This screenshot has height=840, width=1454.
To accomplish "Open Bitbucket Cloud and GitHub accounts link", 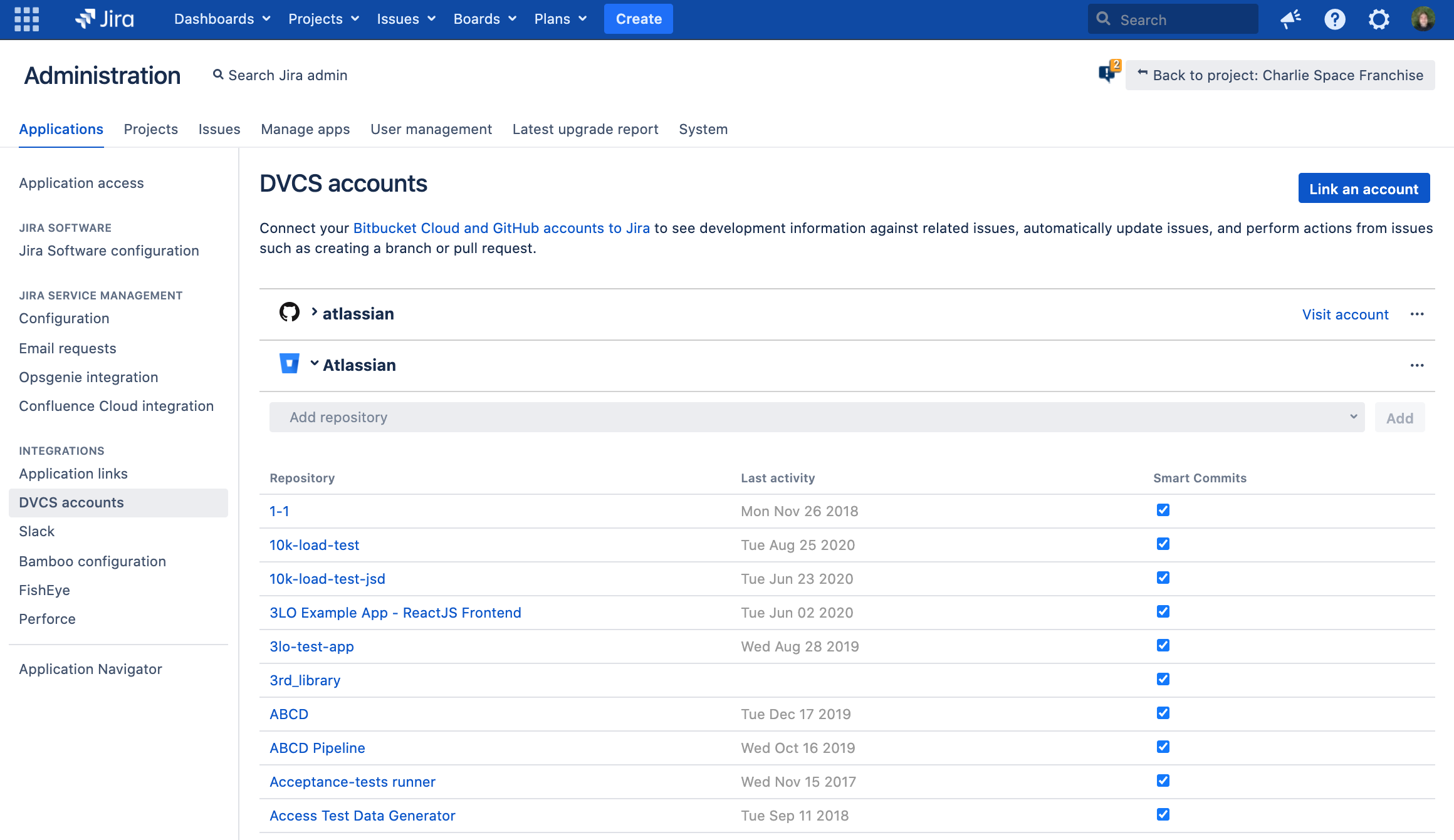I will [x=501, y=228].
